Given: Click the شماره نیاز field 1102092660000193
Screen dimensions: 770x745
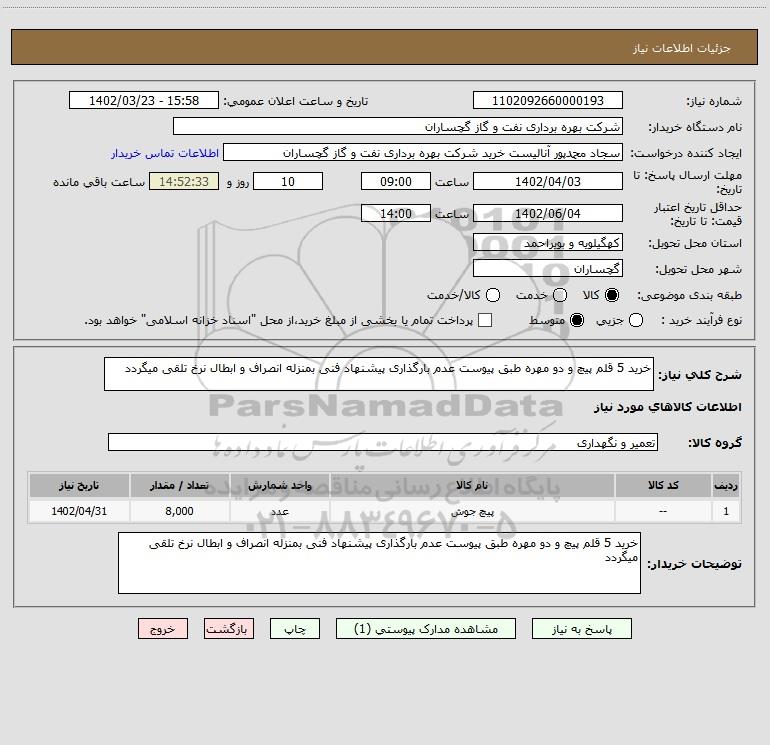Looking at the screenshot, I should point(548,100).
